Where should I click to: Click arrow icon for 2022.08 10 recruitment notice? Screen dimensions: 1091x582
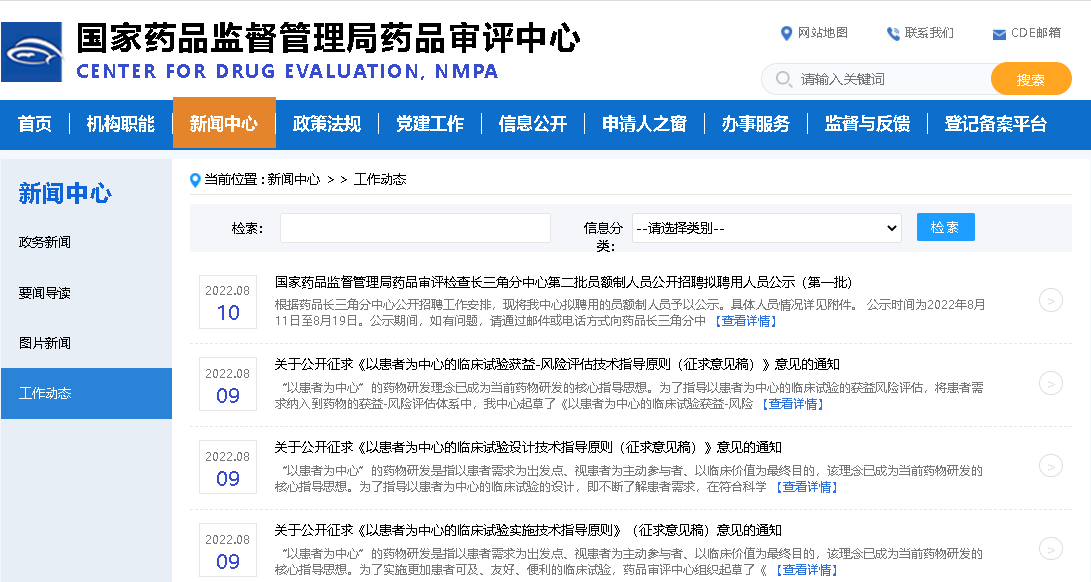[x=1051, y=301]
